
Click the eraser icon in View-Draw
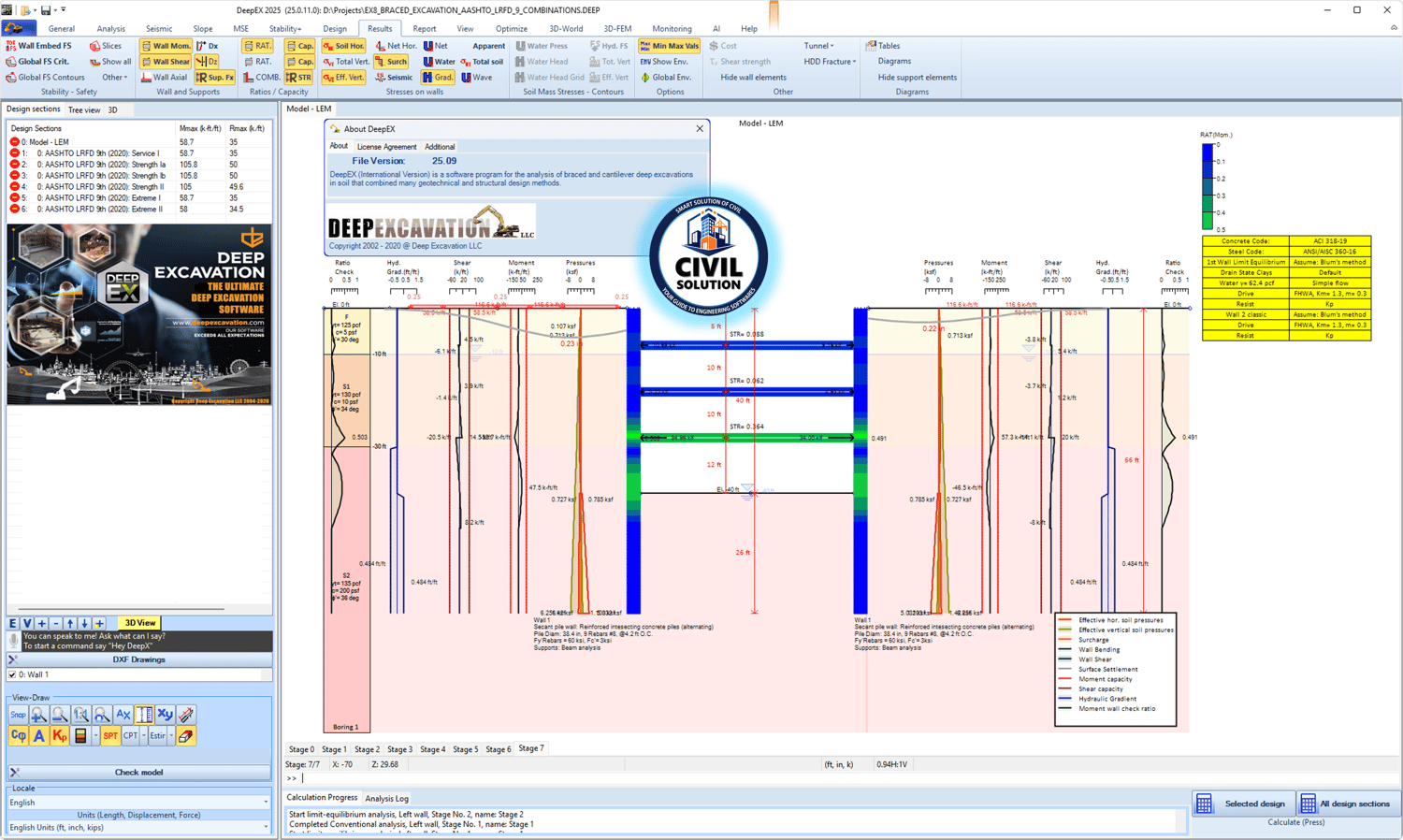(186, 736)
